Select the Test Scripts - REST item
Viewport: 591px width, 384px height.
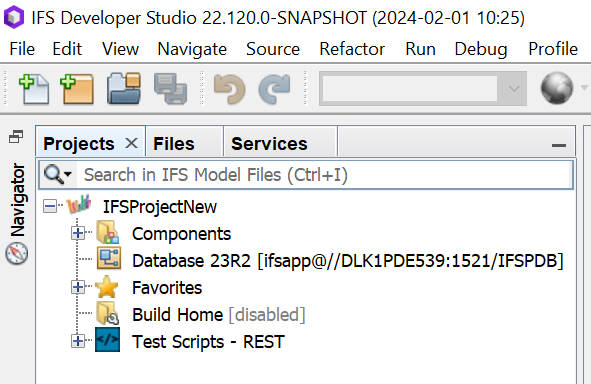208,342
